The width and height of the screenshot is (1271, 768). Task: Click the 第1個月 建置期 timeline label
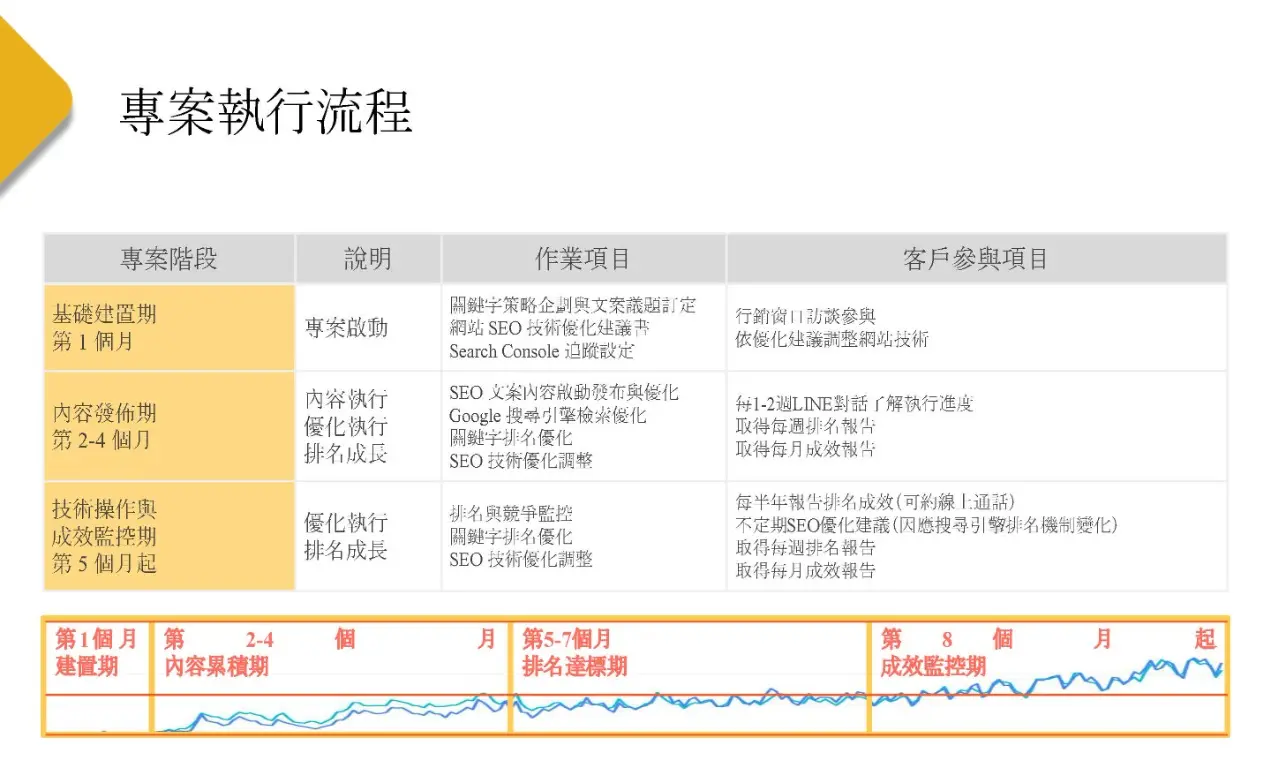click(x=96, y=652)
